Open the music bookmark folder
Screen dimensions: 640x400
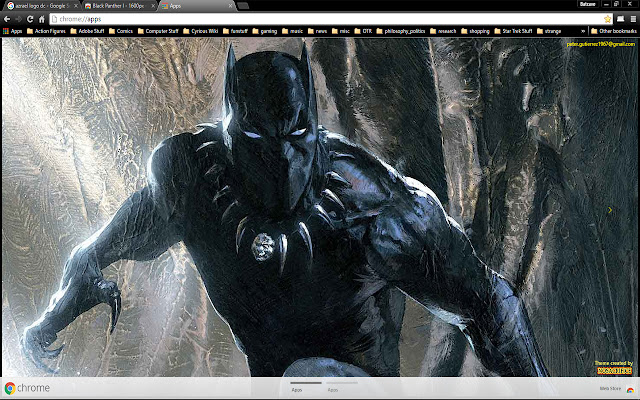292,31
